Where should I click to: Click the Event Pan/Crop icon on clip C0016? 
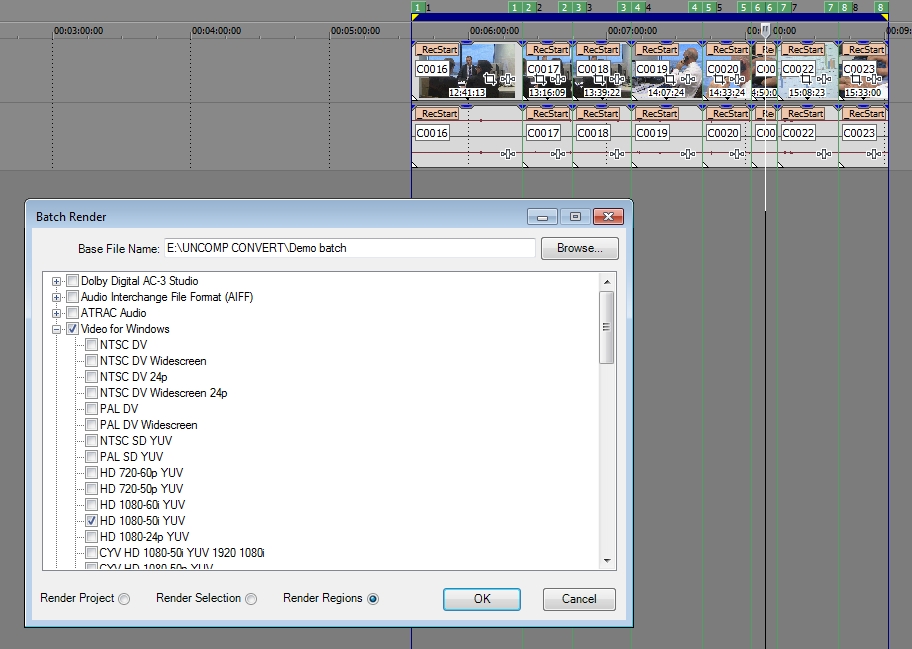pos(490,78)
